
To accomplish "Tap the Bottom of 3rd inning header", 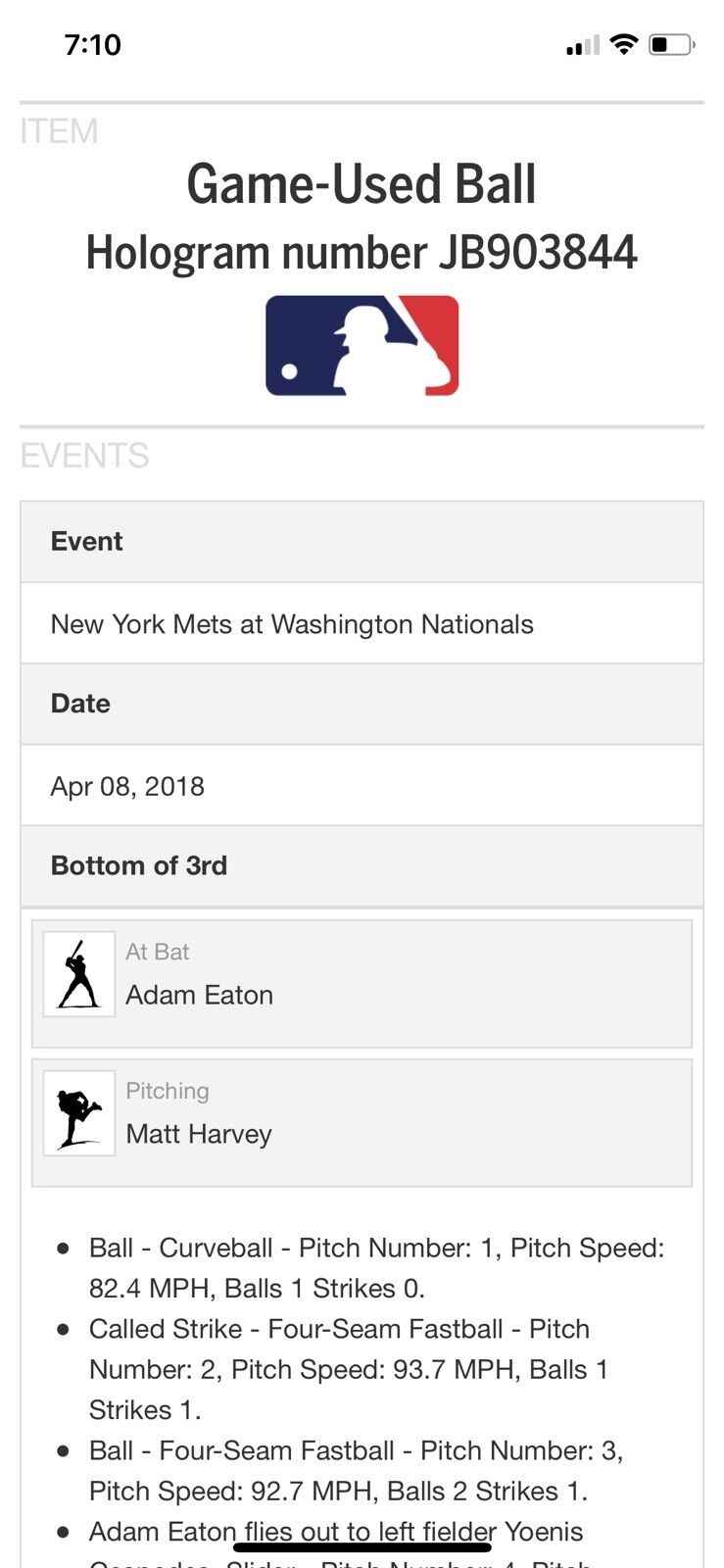I will [x=362, y=865].
